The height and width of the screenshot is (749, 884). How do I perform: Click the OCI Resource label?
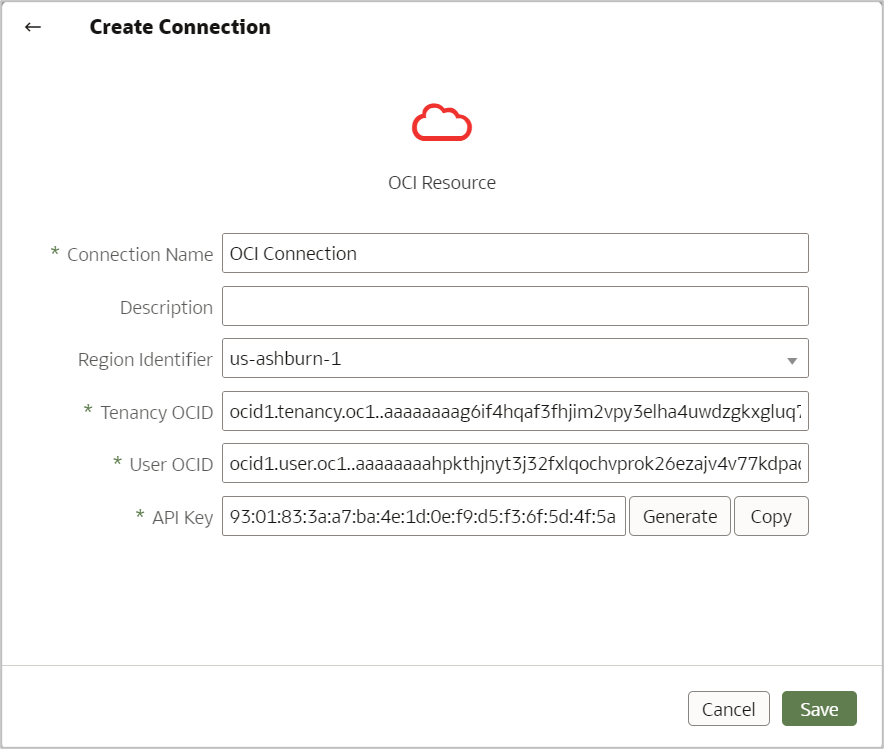point(441,183)
